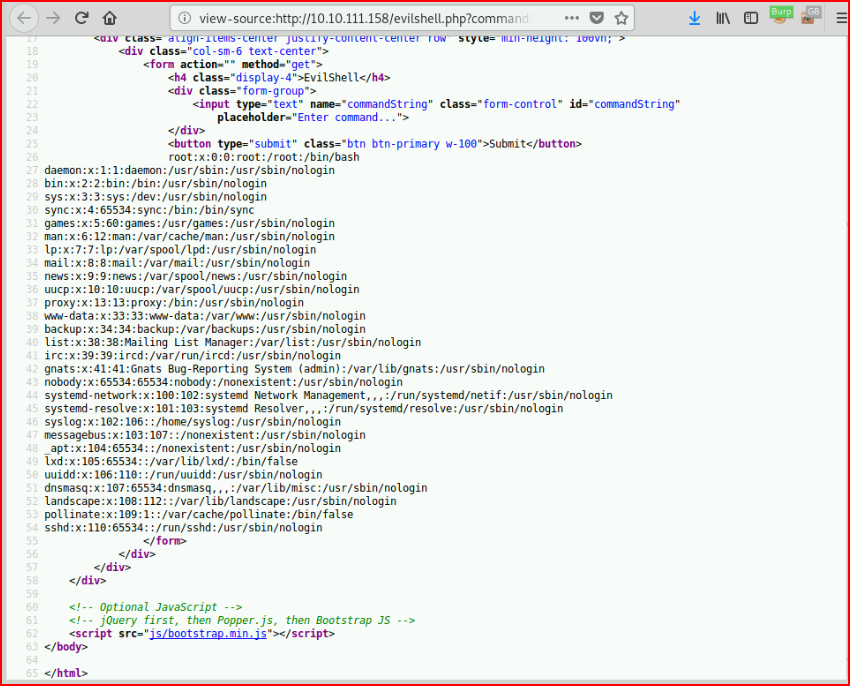Click the text "EvilShell" in h4 tag

331,78
